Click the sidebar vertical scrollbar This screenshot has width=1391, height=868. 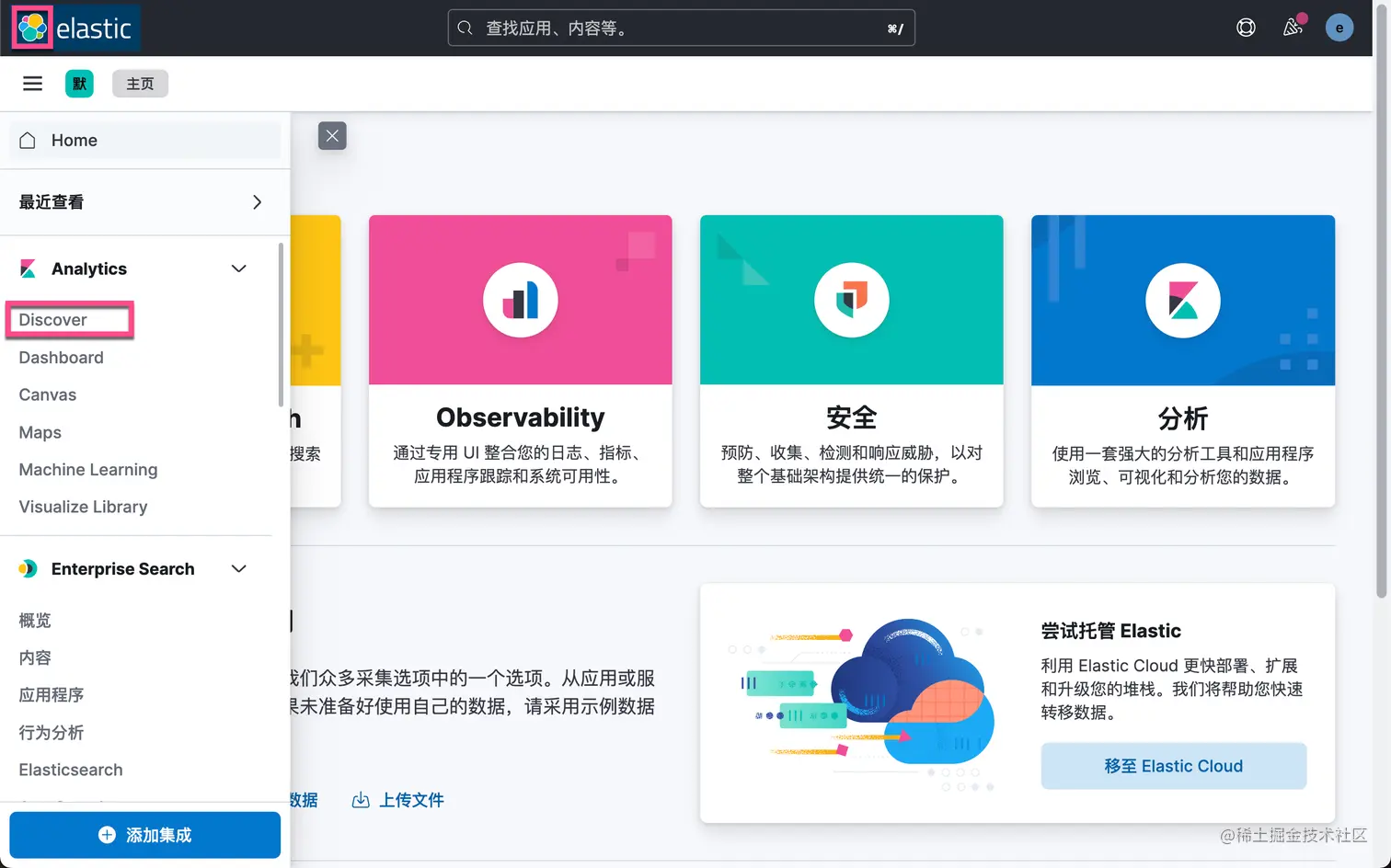[x=281, y=324]
